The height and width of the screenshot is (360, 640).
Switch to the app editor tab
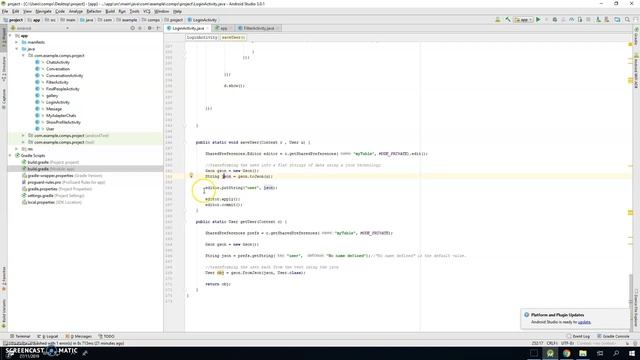pyautogui.click(x=224, y=28)
